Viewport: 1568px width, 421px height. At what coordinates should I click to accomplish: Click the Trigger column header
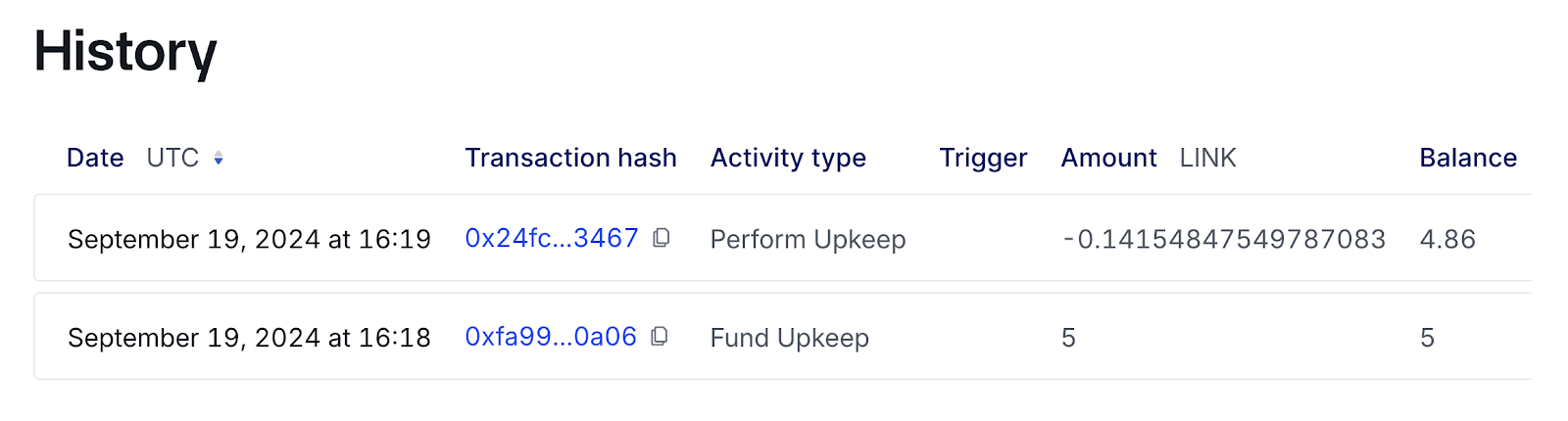point(983,158)
